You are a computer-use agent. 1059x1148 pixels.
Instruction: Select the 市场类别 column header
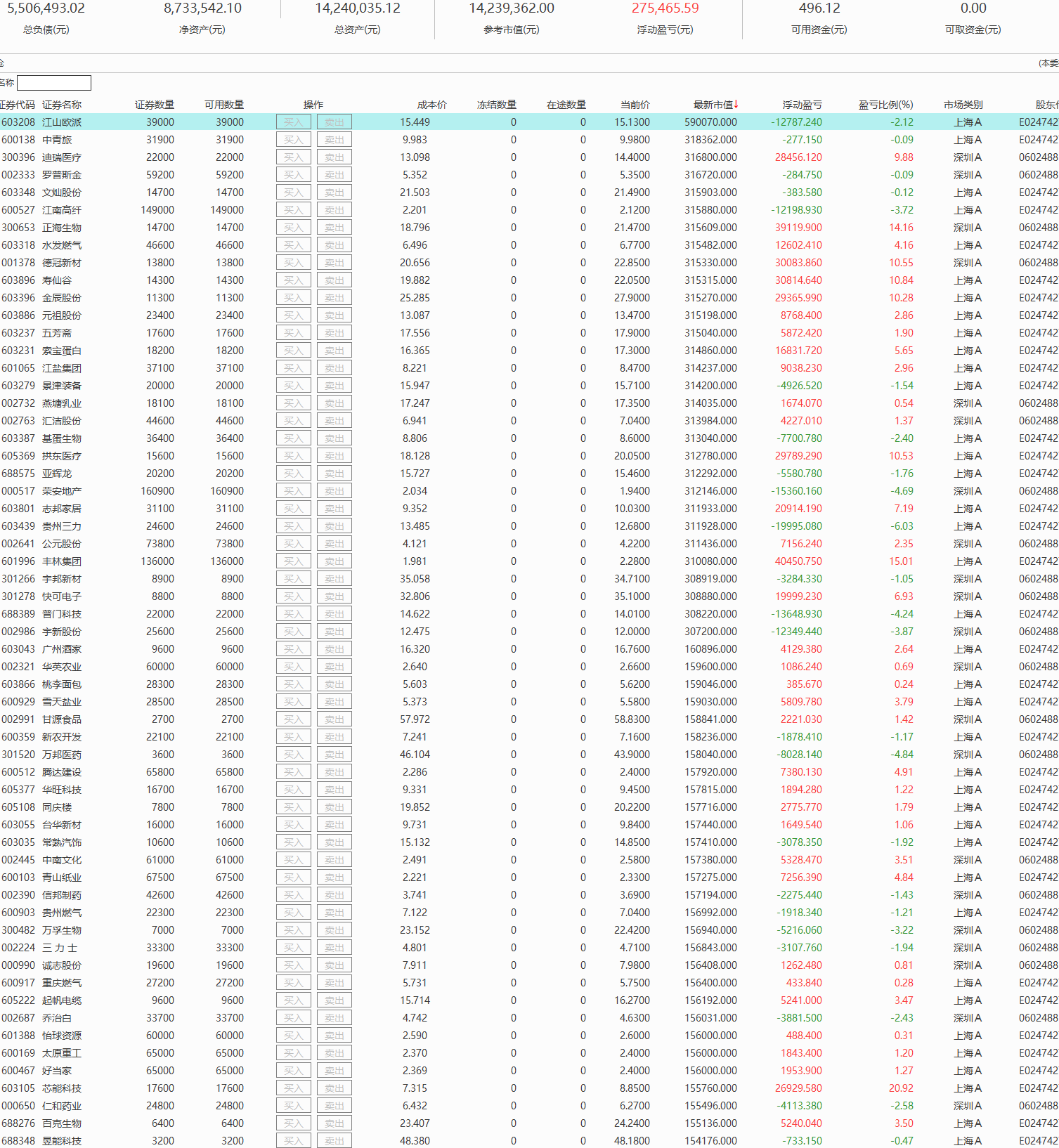[x=963, y=105]
